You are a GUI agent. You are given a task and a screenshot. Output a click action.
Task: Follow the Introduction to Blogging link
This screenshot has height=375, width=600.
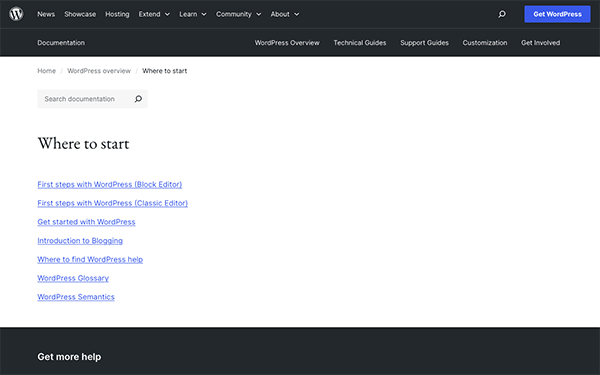point(80,241)
